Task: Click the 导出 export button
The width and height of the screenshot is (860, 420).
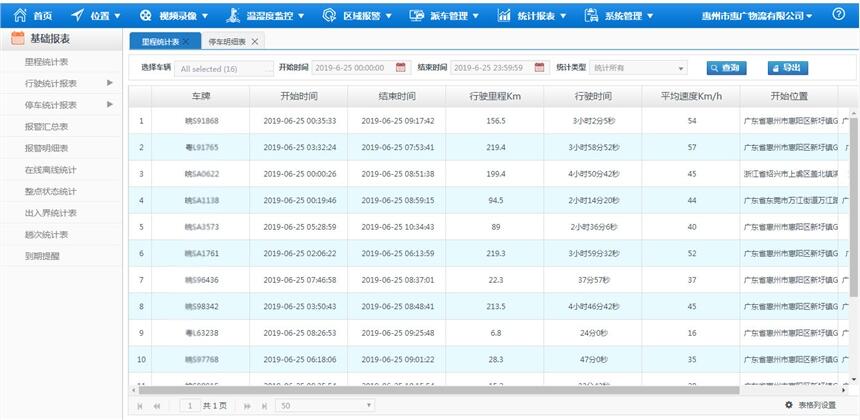Action: coord(788,67)
